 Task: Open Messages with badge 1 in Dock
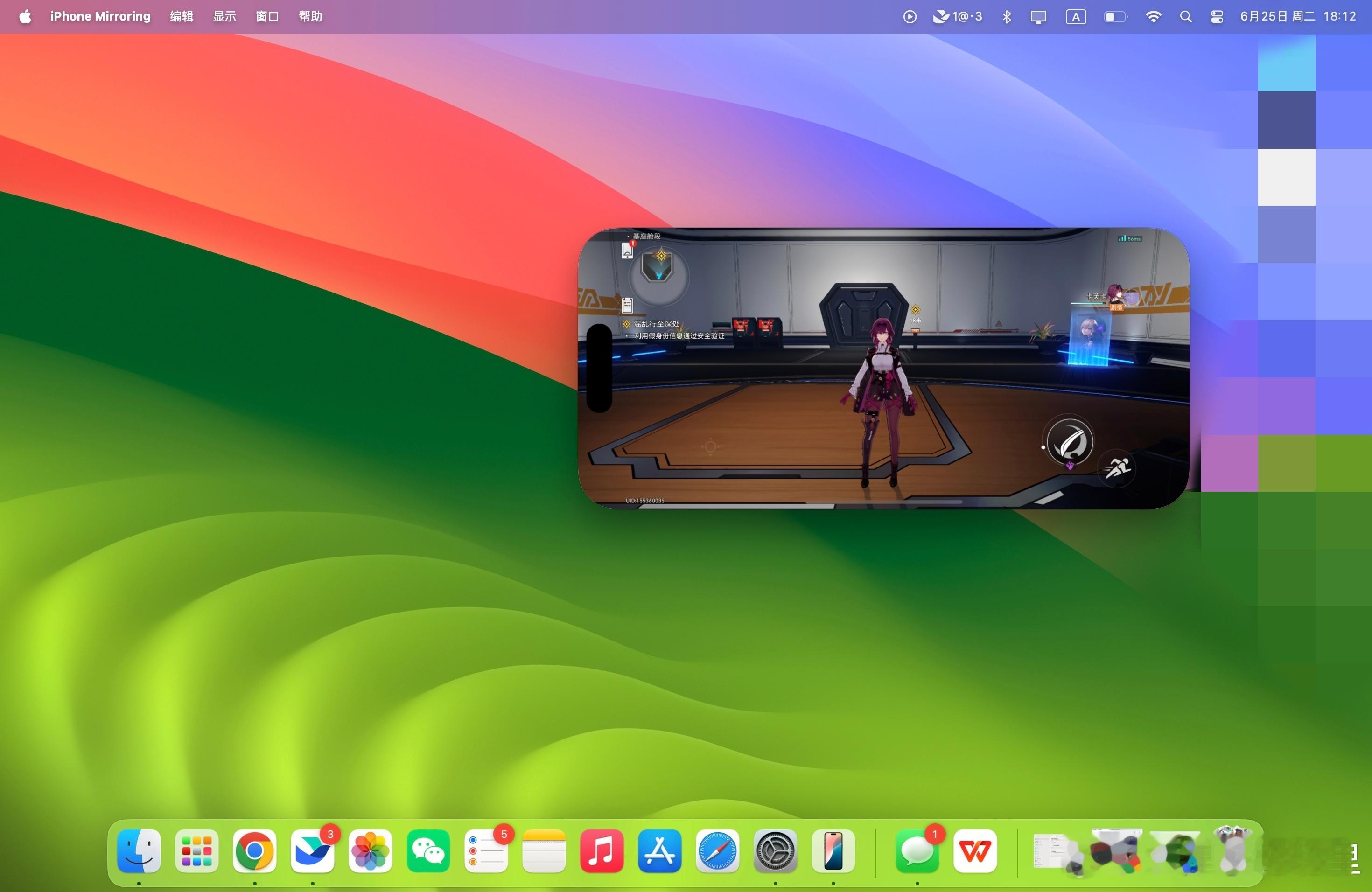click(917, 850)
